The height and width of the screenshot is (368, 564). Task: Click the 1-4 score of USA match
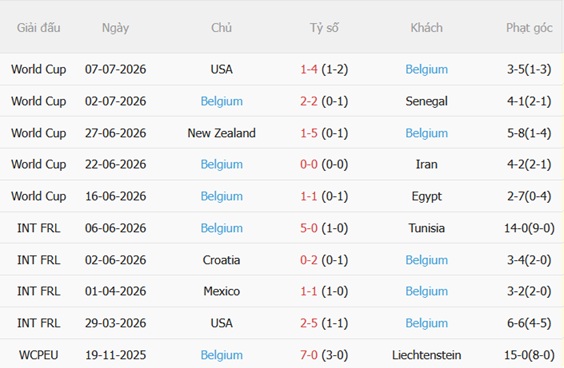pyautogui.click(x=309, y=69)
